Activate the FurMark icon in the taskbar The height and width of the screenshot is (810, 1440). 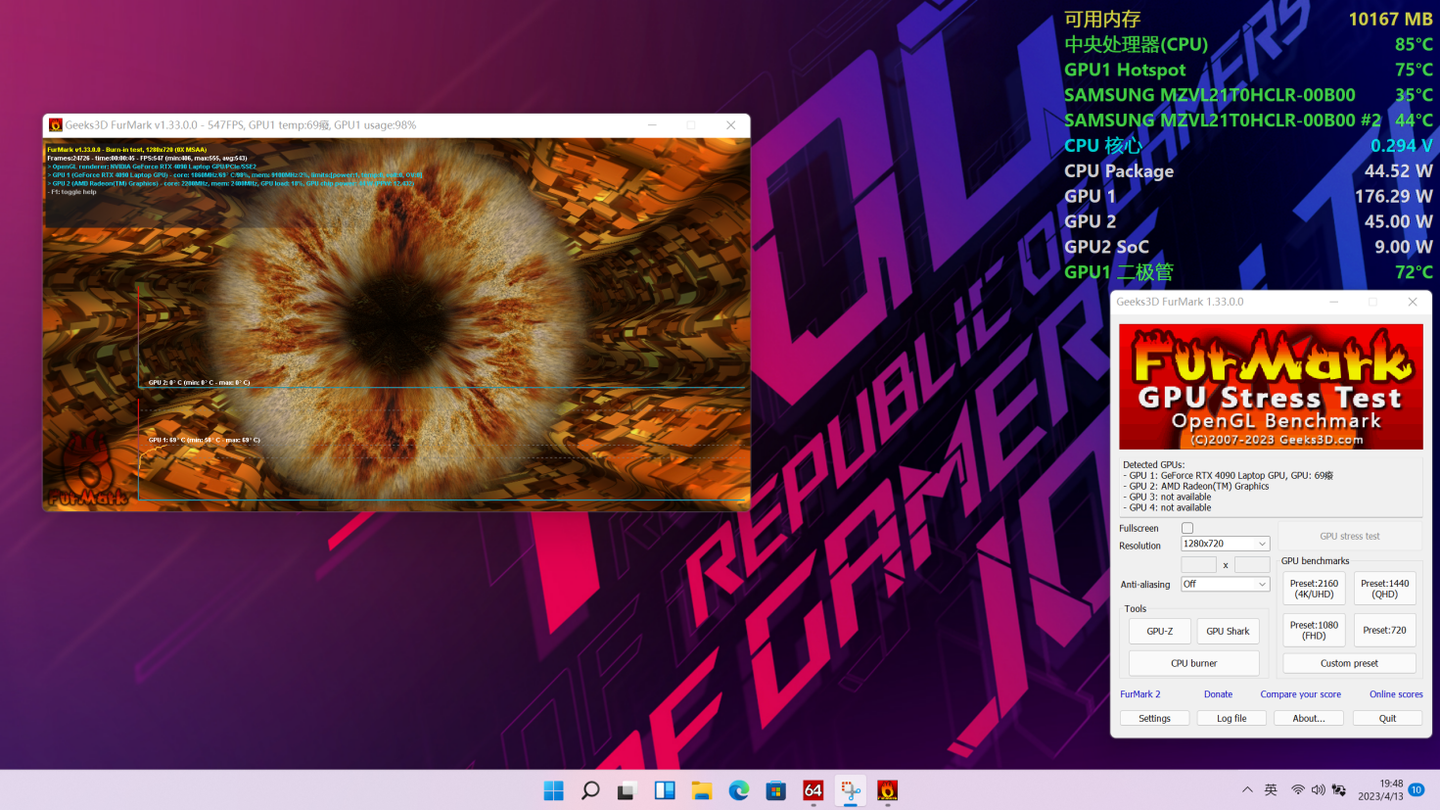(887, 791)
